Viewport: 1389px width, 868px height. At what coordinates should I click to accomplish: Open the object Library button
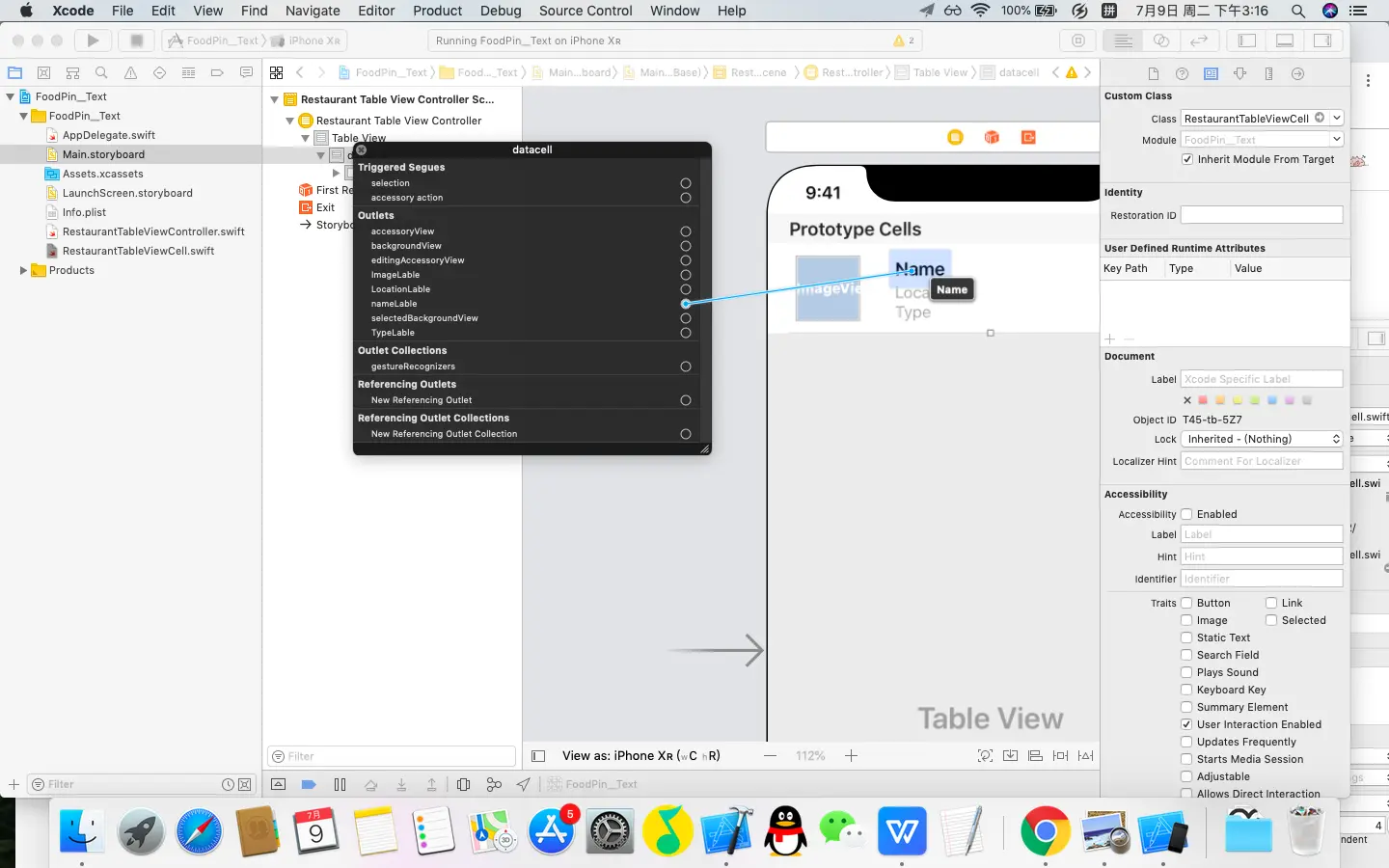(x=1078, y=41)
